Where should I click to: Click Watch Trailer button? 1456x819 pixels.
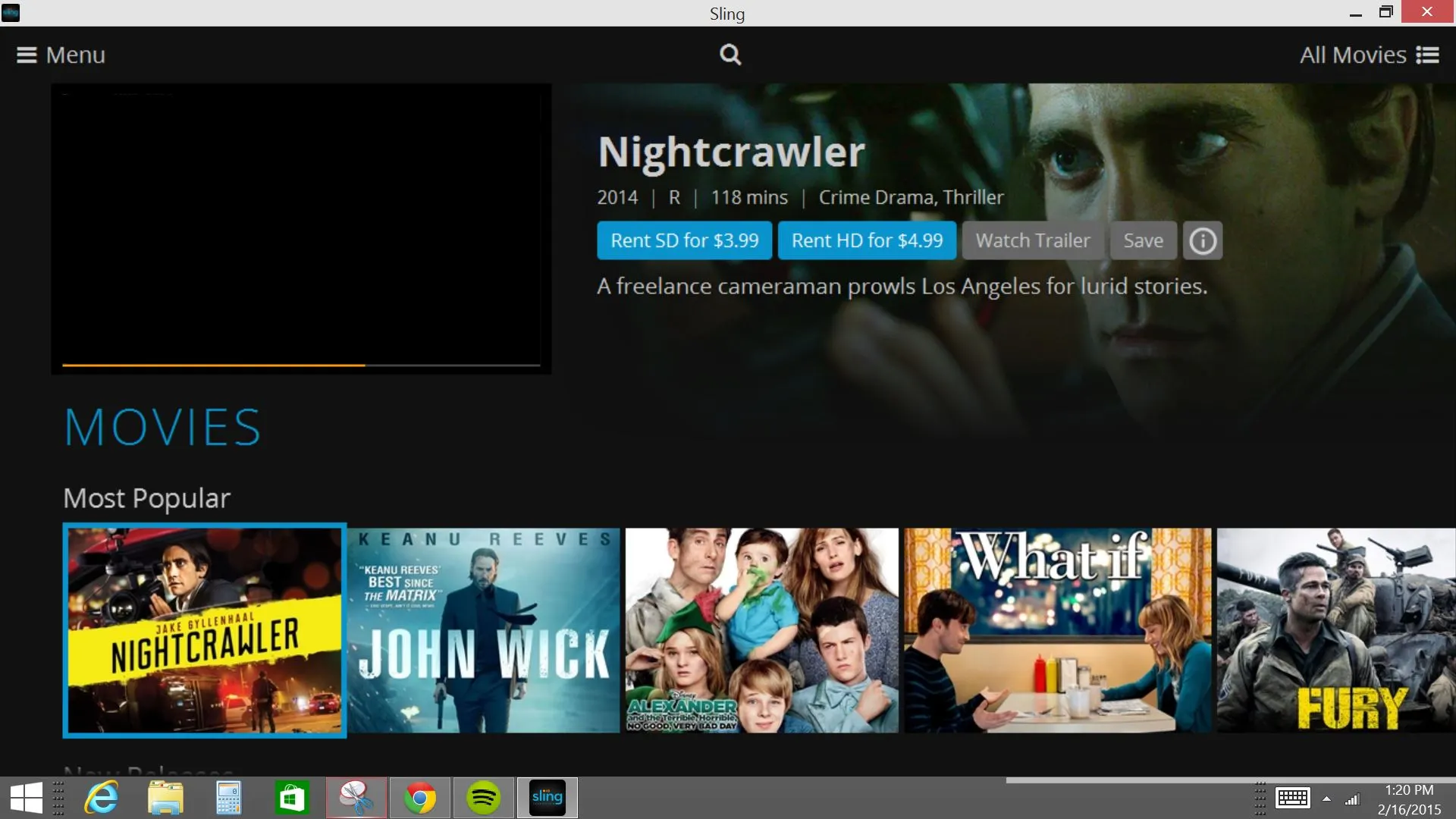(1033, 241)
